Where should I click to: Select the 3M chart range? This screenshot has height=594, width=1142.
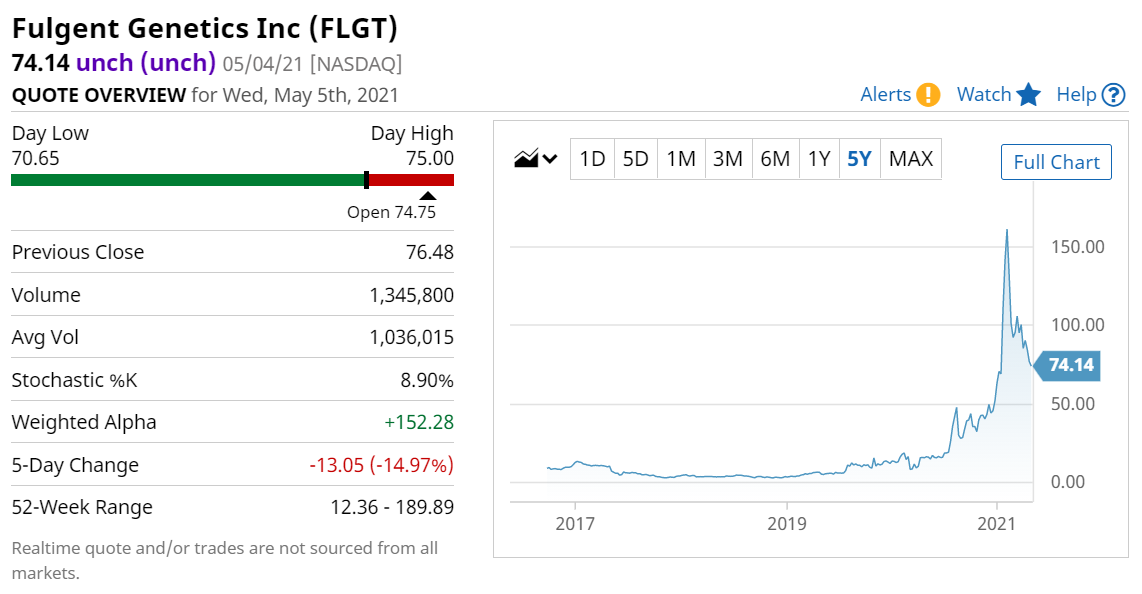[728, 159]
